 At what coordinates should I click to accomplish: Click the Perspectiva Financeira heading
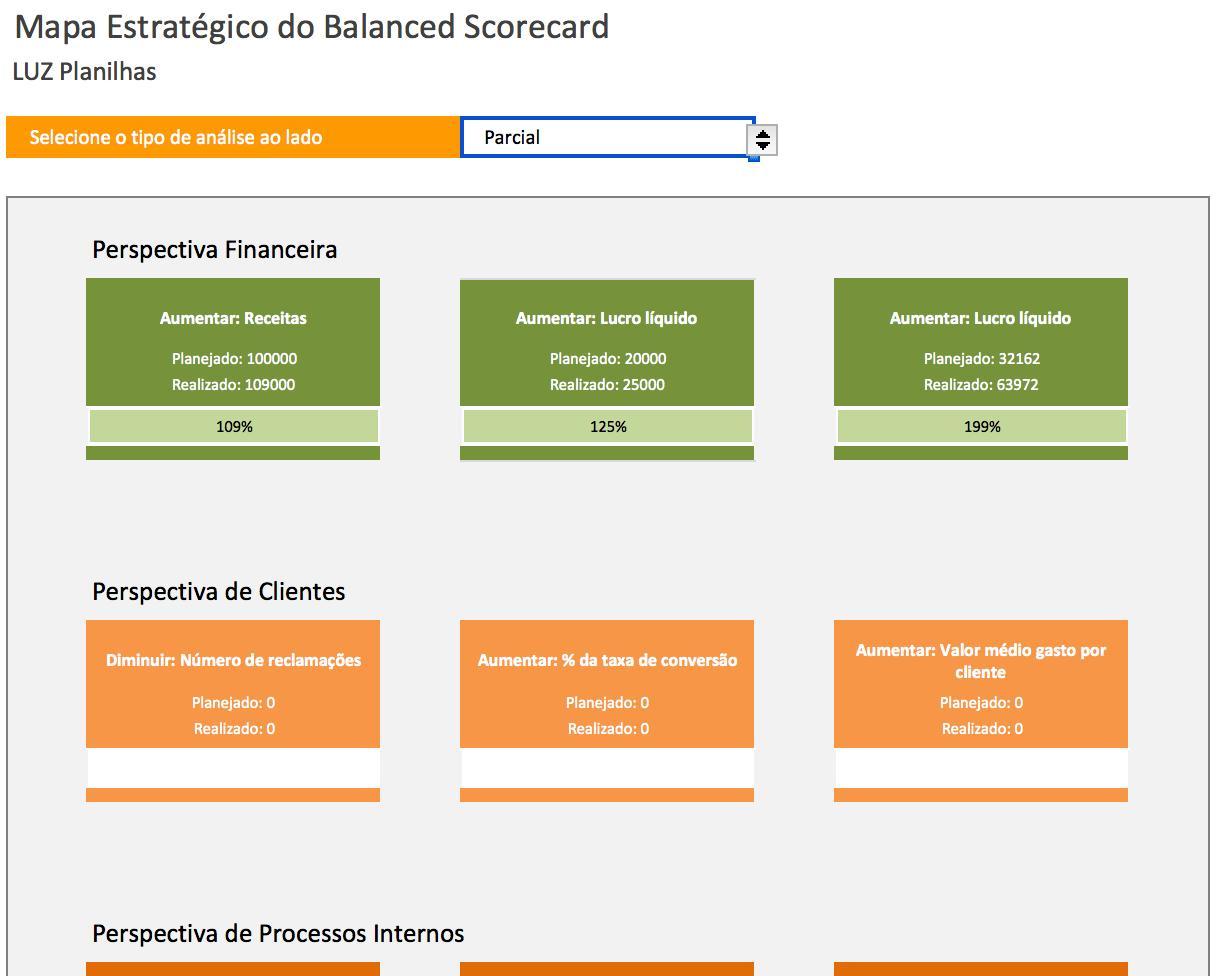(214, 250)
